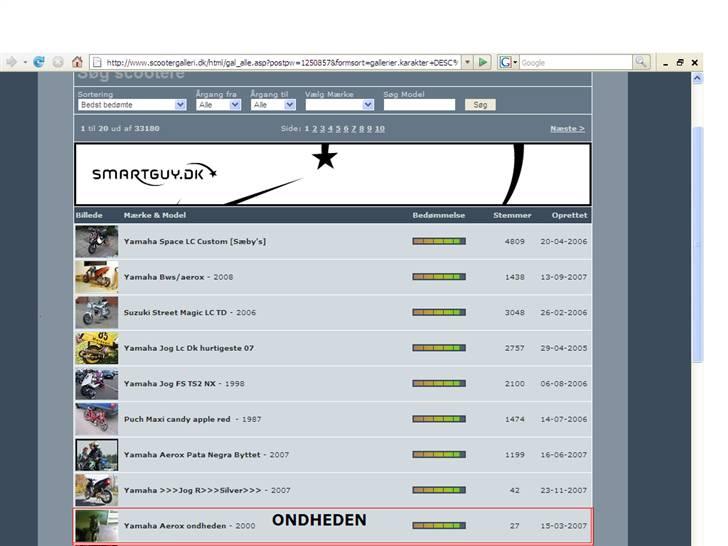The image size is (728, 546).
Task: Open page 10 of results
Action: [x=380, y=129]
